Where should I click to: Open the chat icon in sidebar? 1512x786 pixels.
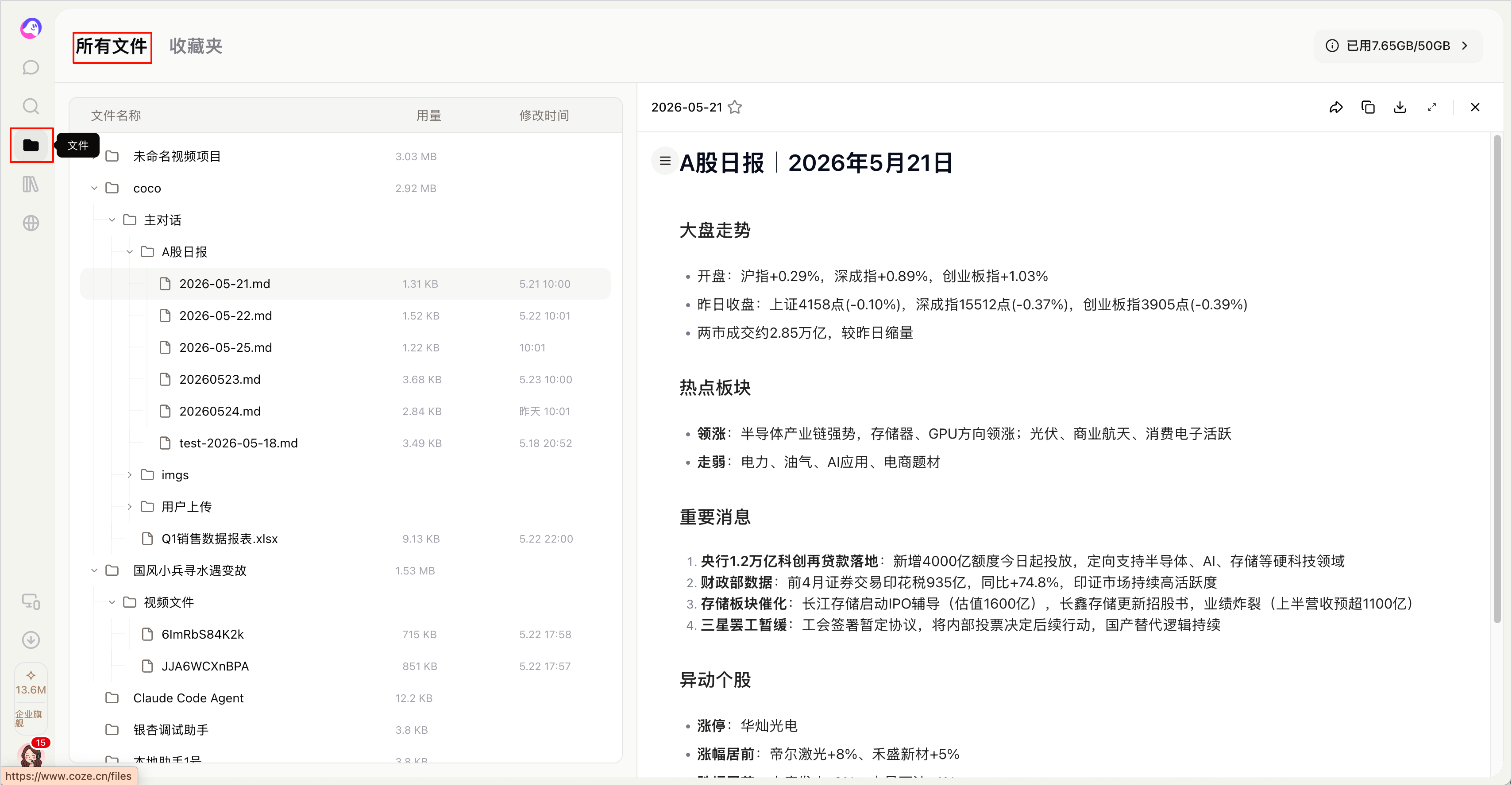[31, 68]
